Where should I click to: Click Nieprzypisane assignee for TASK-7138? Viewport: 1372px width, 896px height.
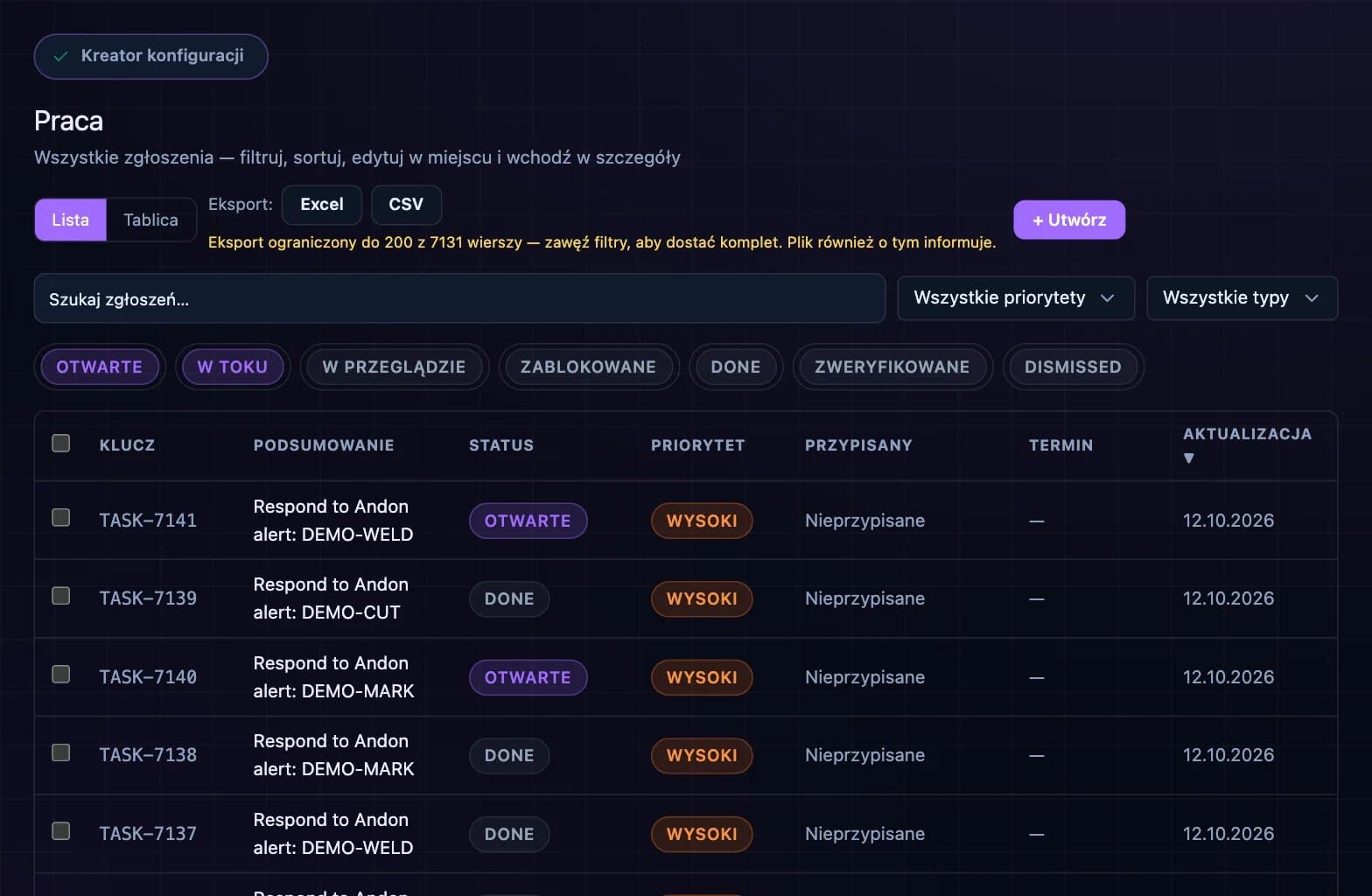click(x=864, y=755)
